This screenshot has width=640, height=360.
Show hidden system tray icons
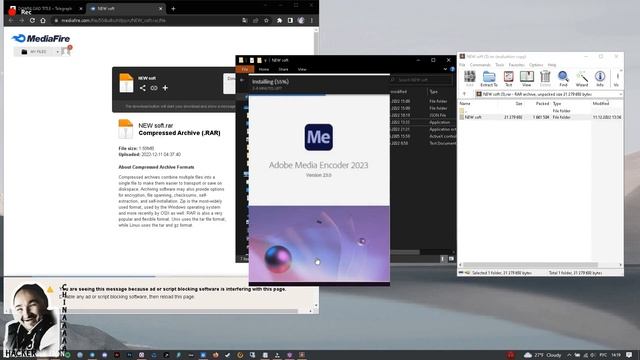pyautogui.click(x=569, y=355)
